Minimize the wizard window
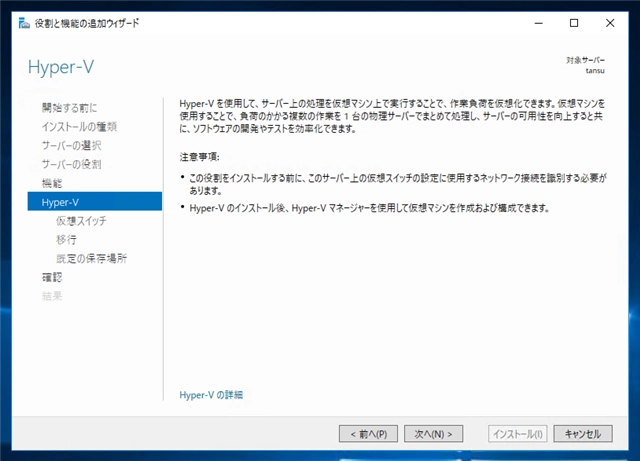 point(539,23)
